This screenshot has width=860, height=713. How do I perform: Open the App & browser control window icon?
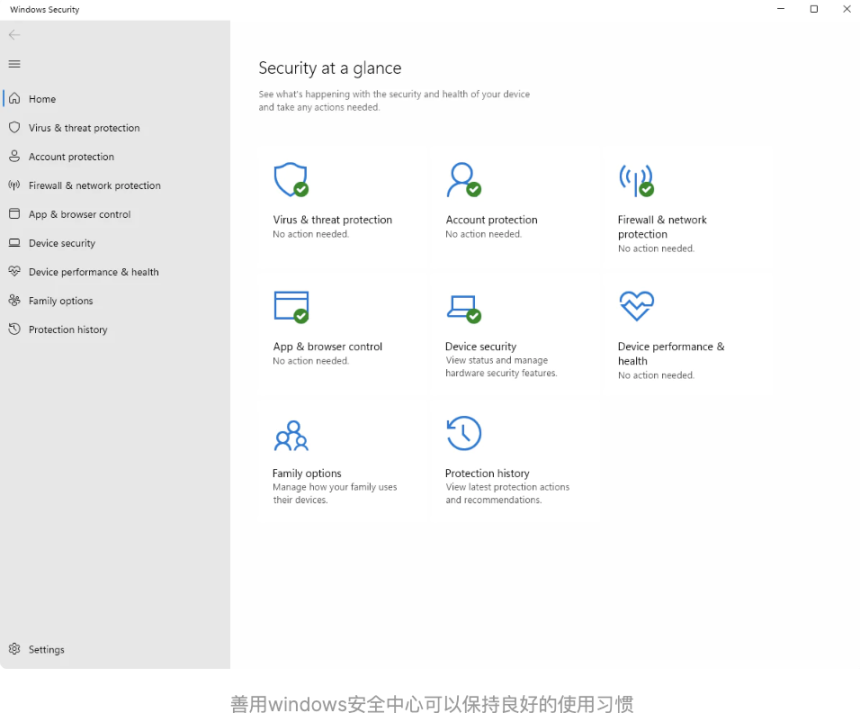[x=290, y=306]
